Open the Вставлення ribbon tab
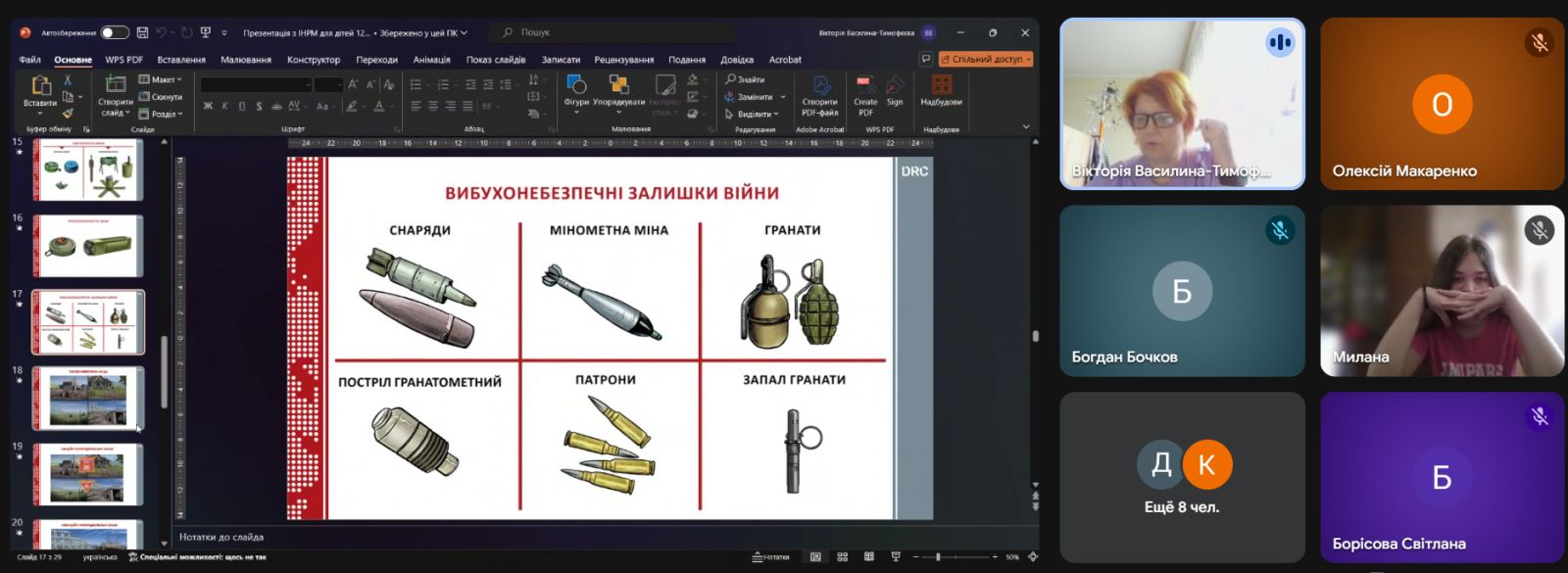The width and height of the screenshot is (1568, 573). (181, 60)
